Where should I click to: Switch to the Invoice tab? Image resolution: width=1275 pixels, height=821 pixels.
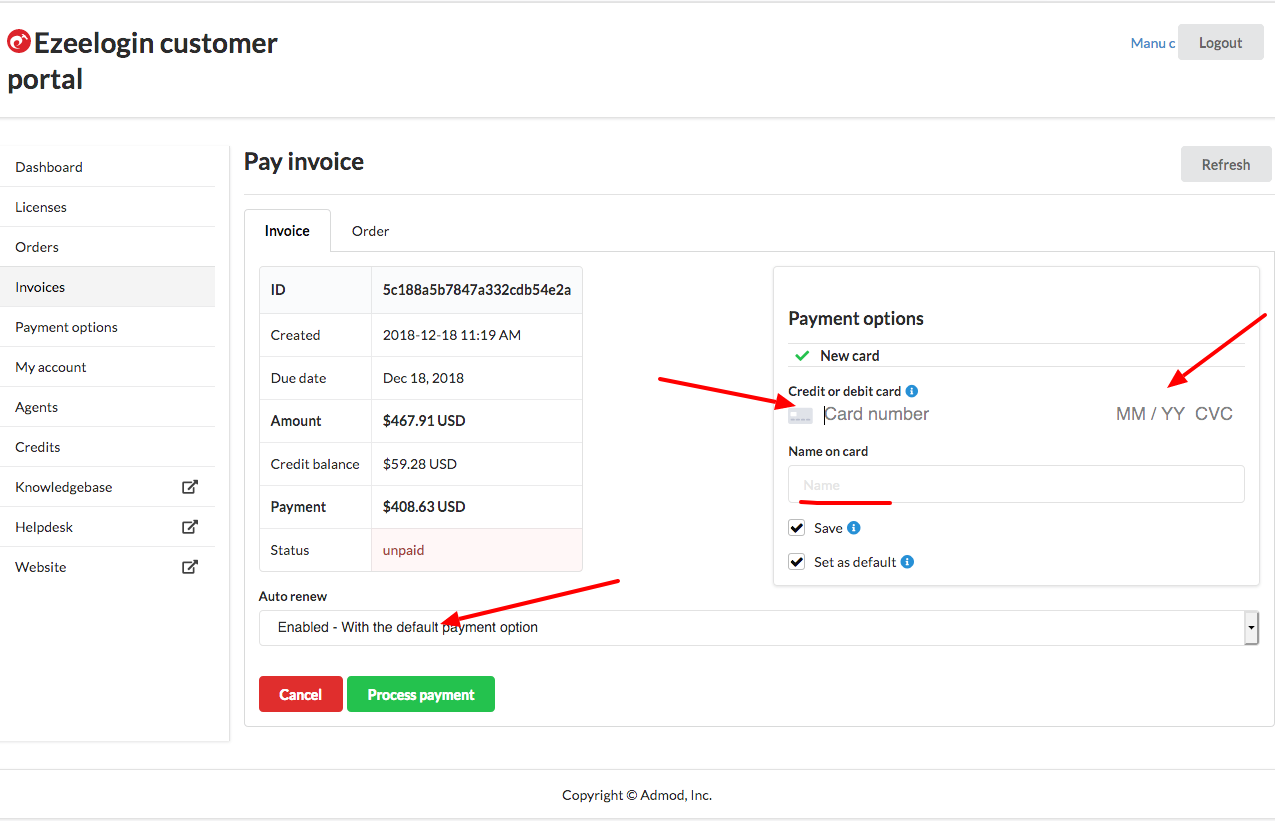287,231
